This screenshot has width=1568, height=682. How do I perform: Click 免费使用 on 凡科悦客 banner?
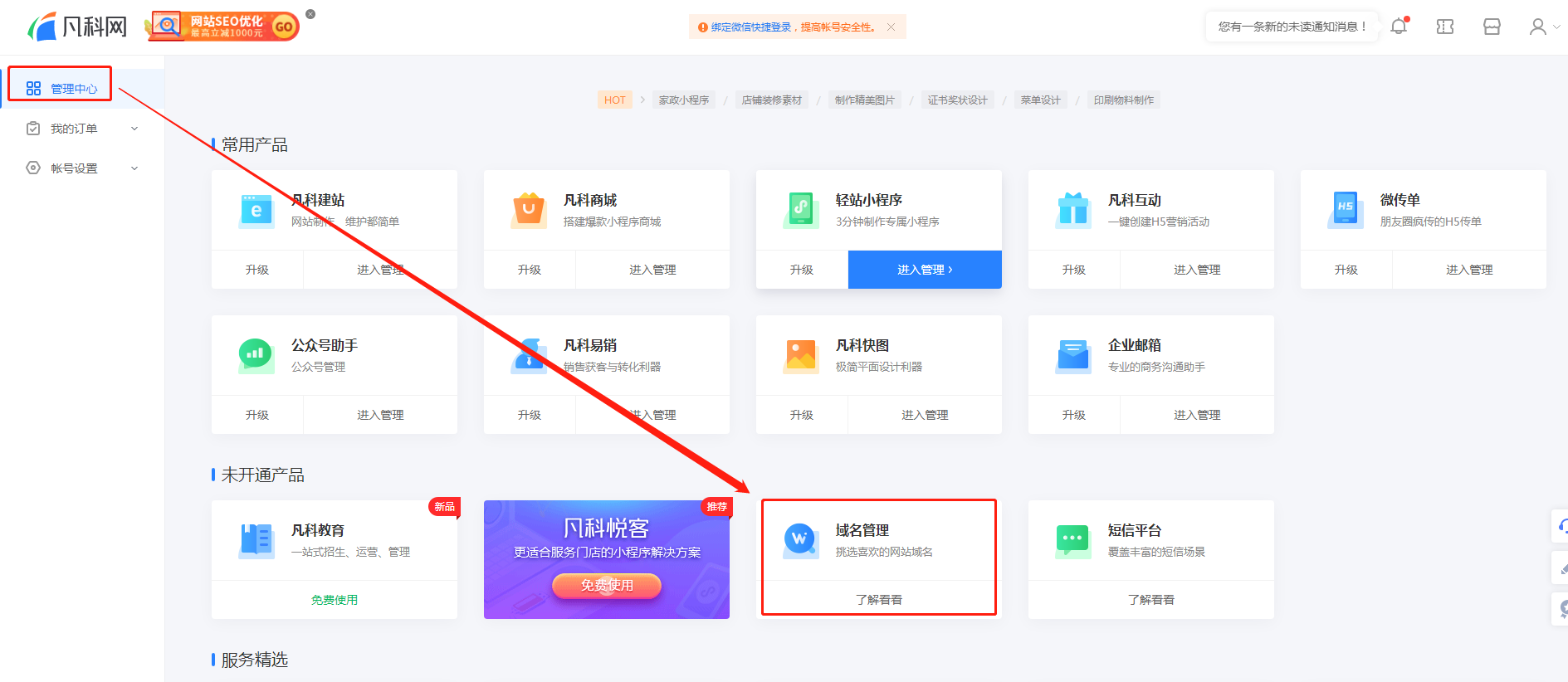[607, 586]
